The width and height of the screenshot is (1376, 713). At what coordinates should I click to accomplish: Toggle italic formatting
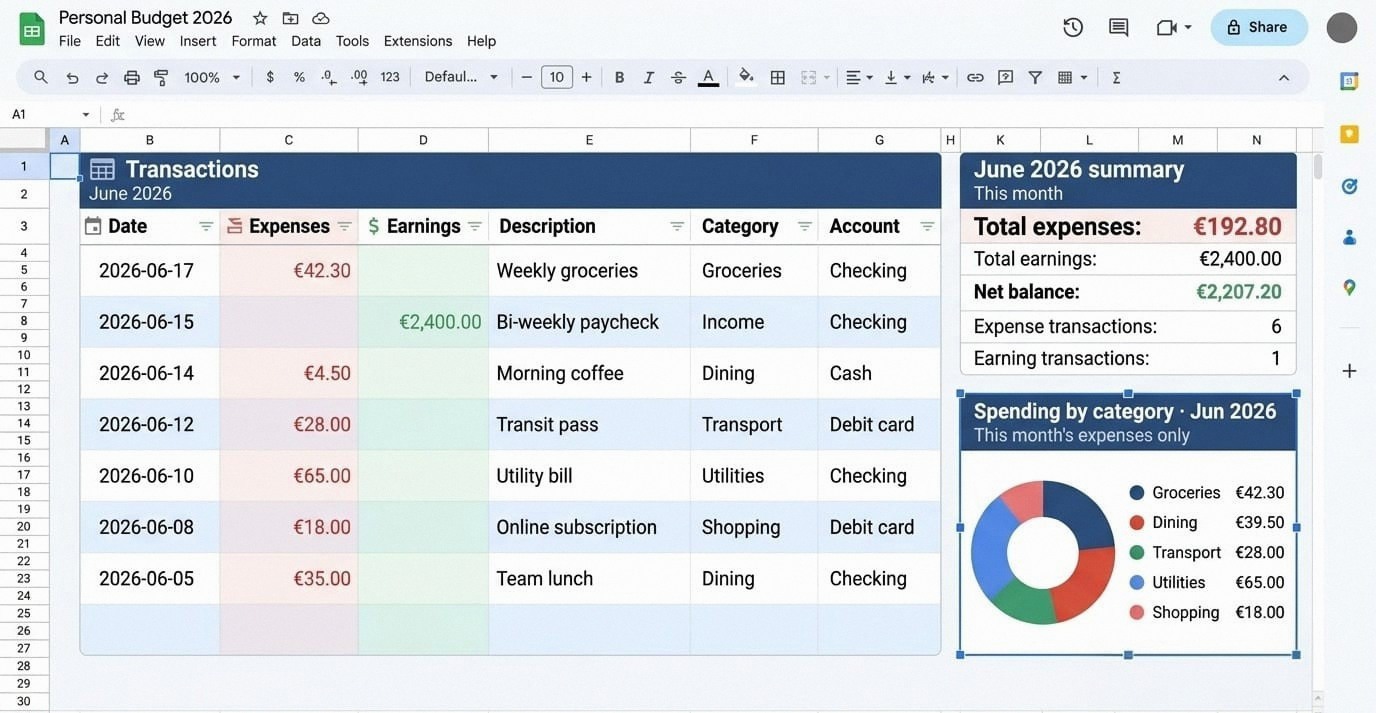point(649,77)
